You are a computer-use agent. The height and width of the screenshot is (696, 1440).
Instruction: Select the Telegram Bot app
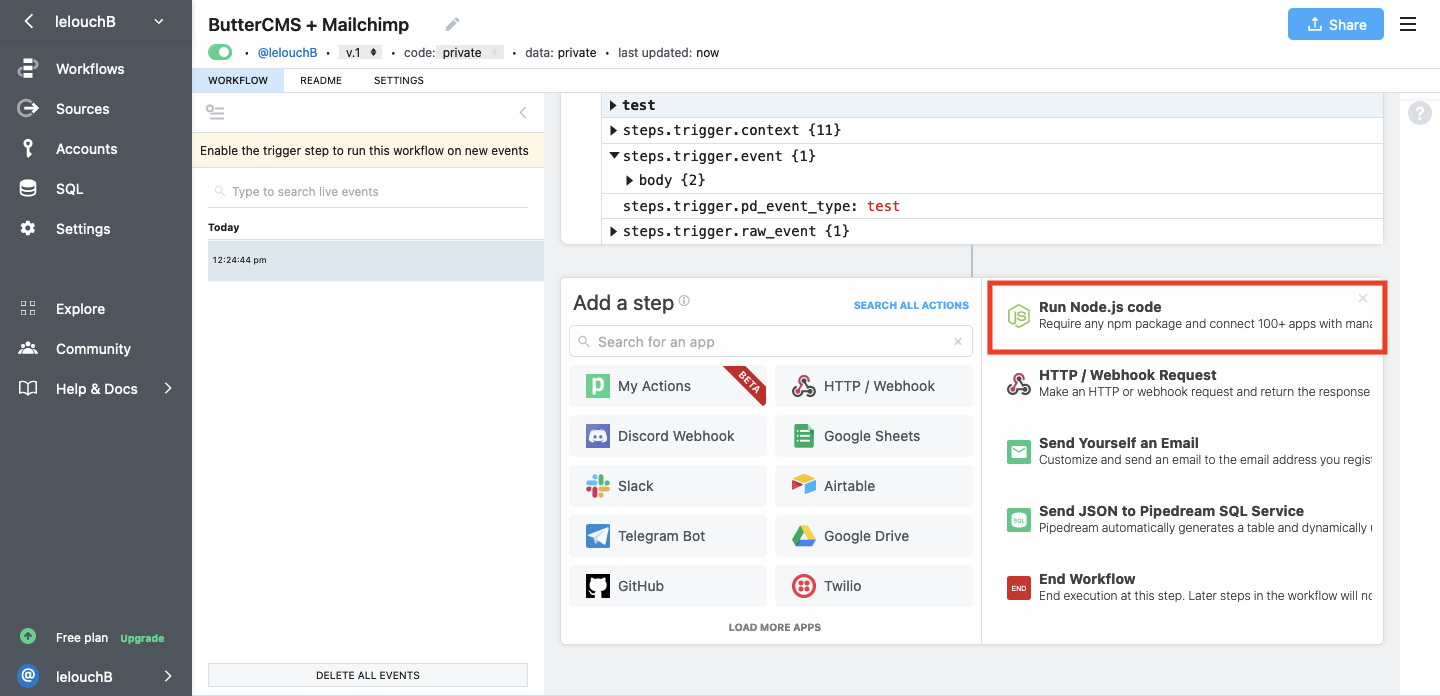pos(668,536)
